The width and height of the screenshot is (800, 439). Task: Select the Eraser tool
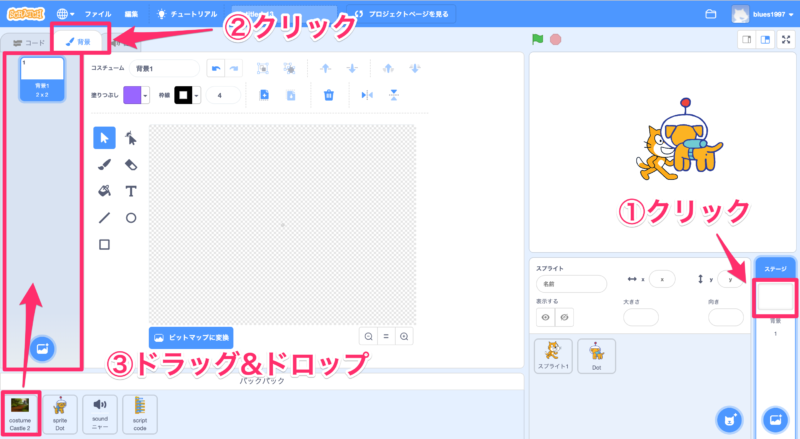pos(131,164)
